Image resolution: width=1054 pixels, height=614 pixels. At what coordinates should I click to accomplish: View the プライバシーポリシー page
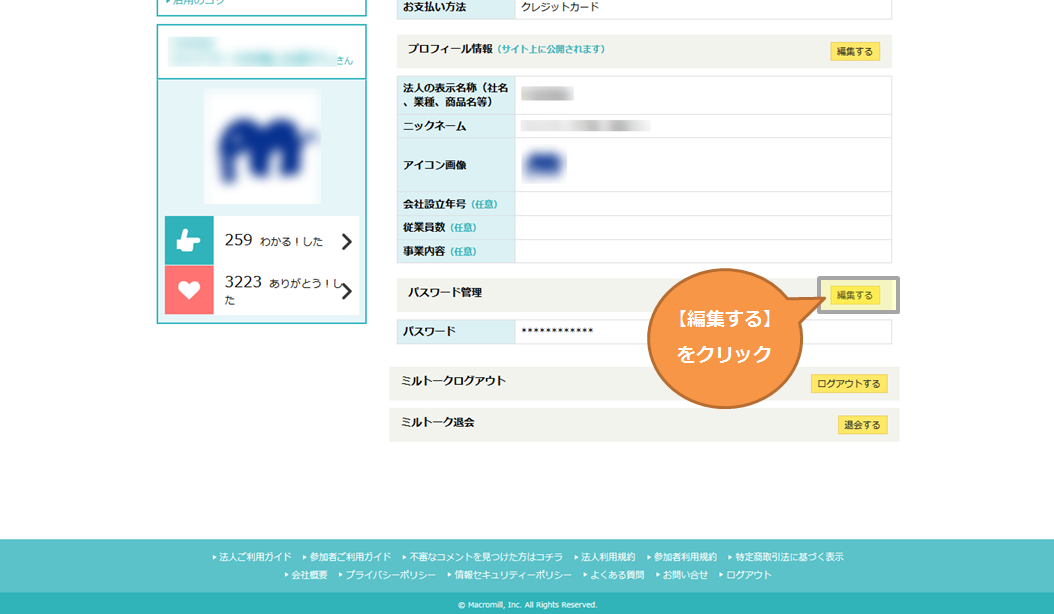[x=390, y=575]
